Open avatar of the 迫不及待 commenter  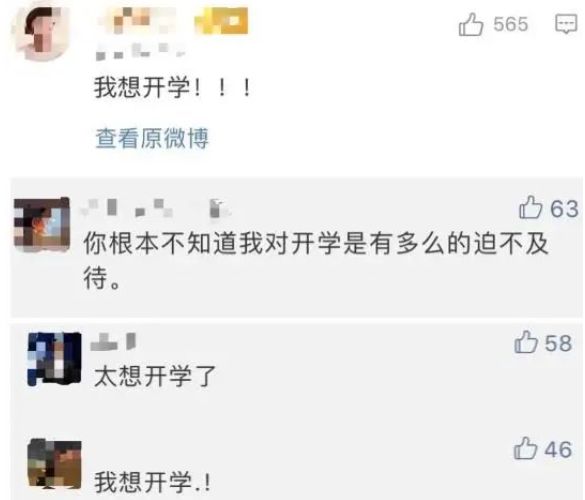[42, 225]
